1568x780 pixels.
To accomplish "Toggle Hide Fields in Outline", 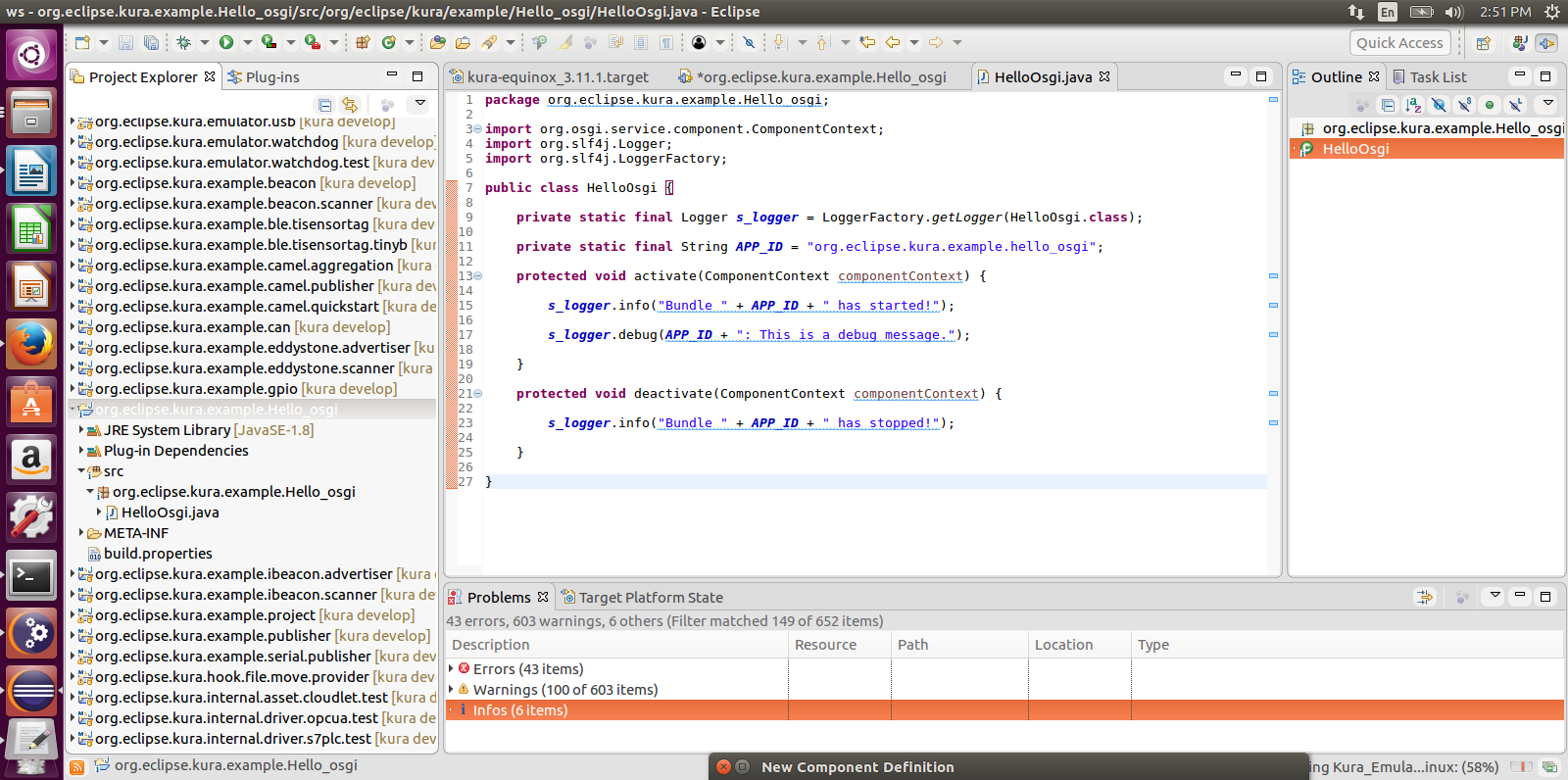I will coord(1439,104).
